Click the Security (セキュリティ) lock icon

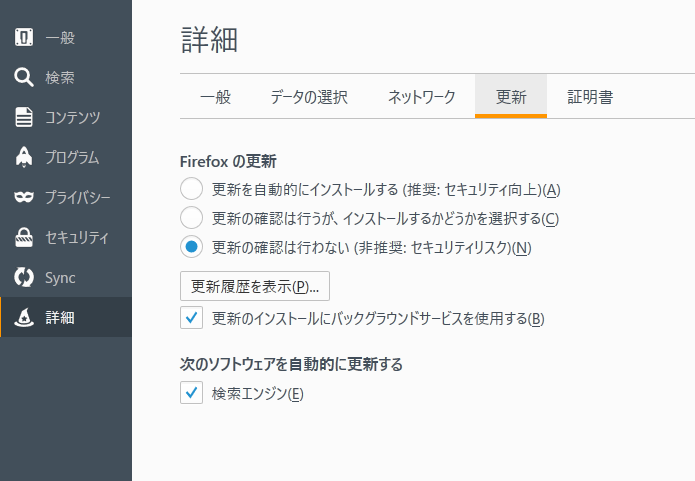(x=25, y=238)
